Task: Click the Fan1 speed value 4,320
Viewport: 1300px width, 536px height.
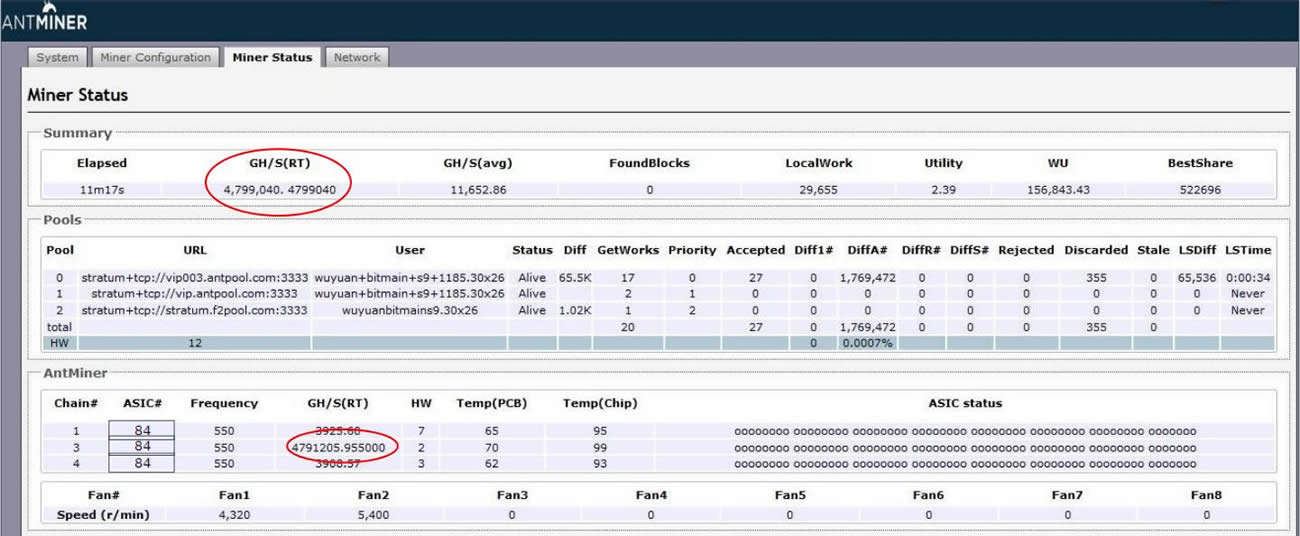Action: tap(233, 515)
